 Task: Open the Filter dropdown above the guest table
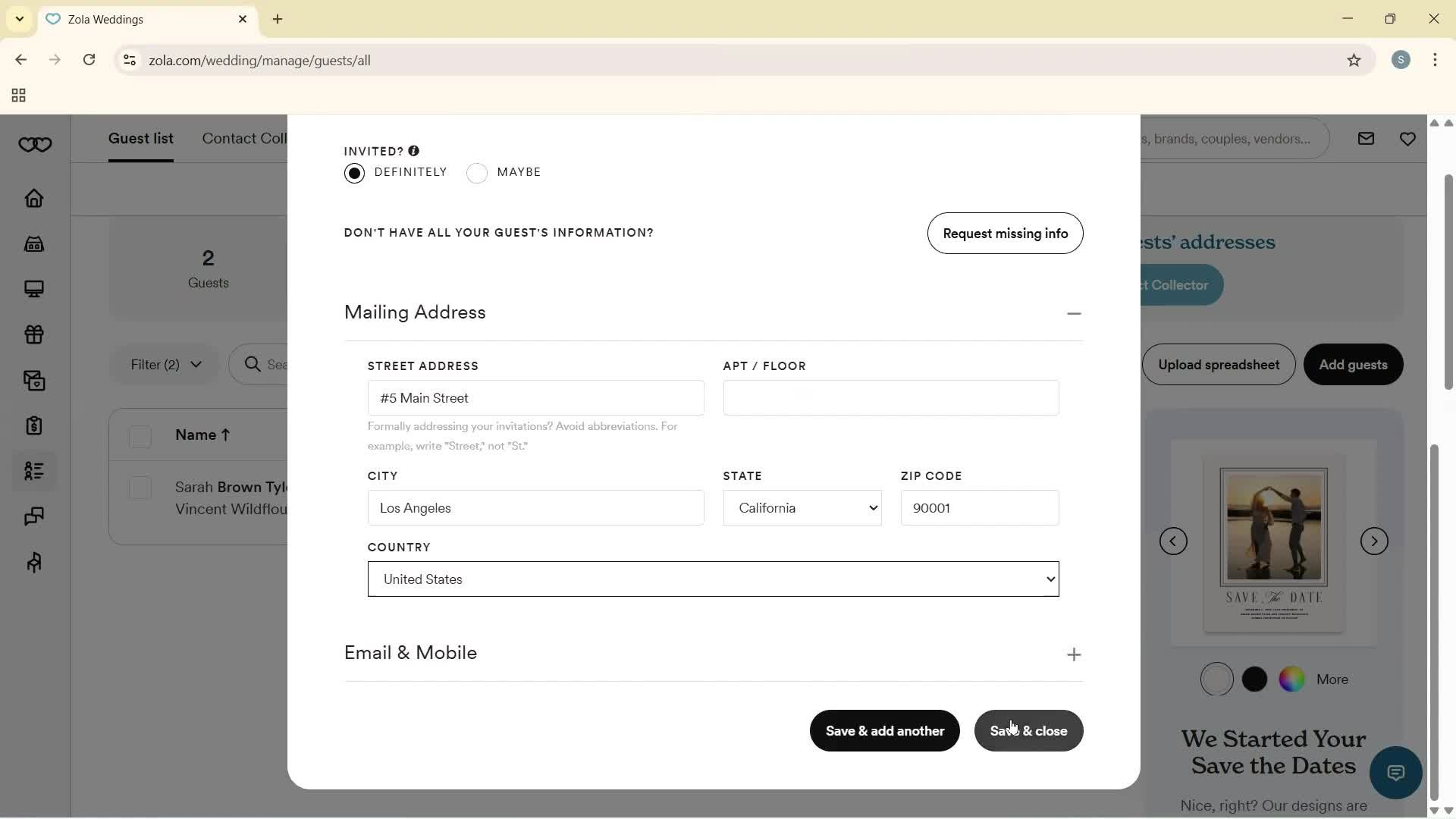(x=164, y=365)
